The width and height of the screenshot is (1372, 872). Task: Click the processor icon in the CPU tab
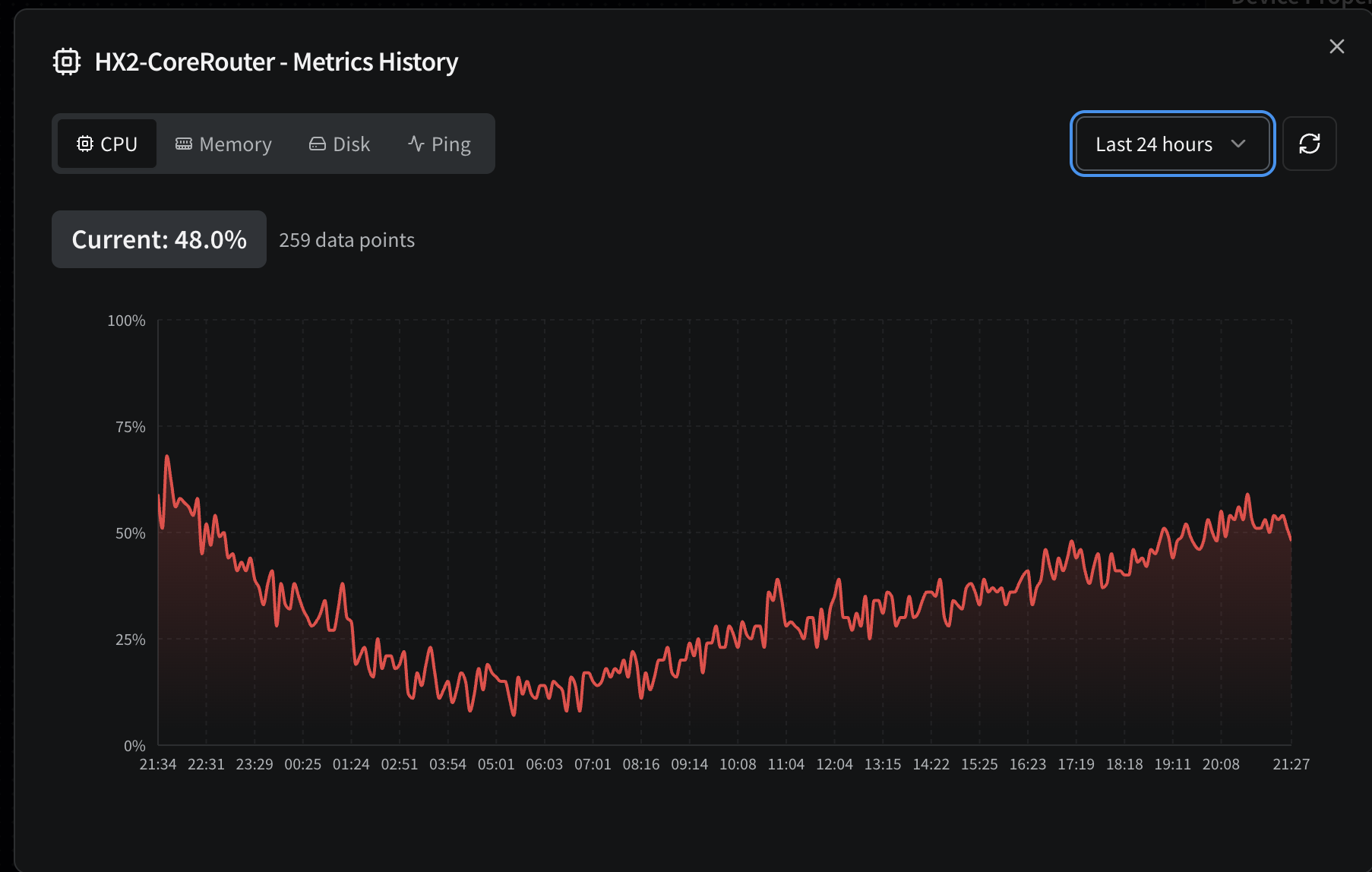click(x=85, y=144)
